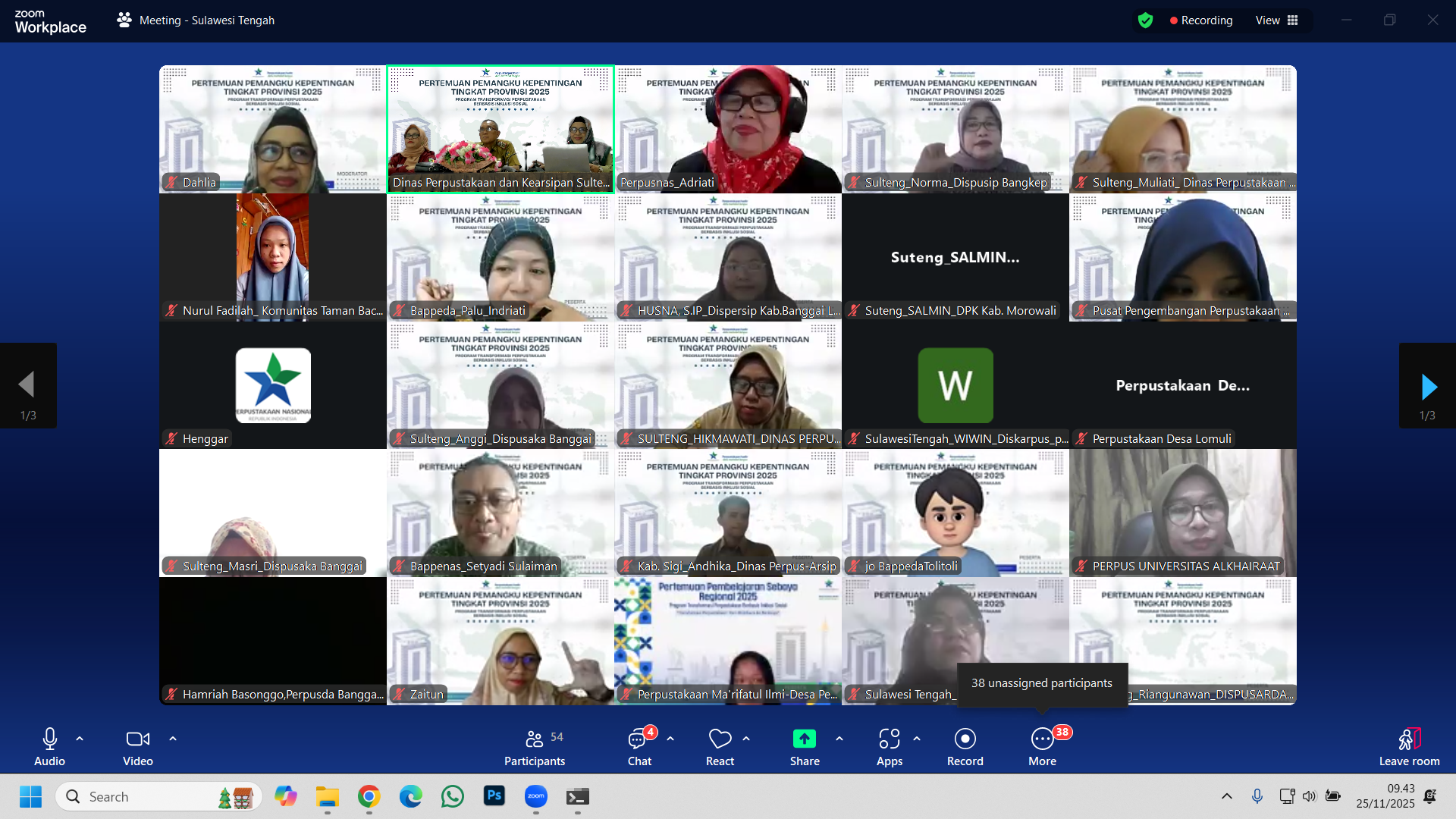Go to previous gallery page arrow
This screenshot has width=1456, height=819.
click(x=27, y=386)
